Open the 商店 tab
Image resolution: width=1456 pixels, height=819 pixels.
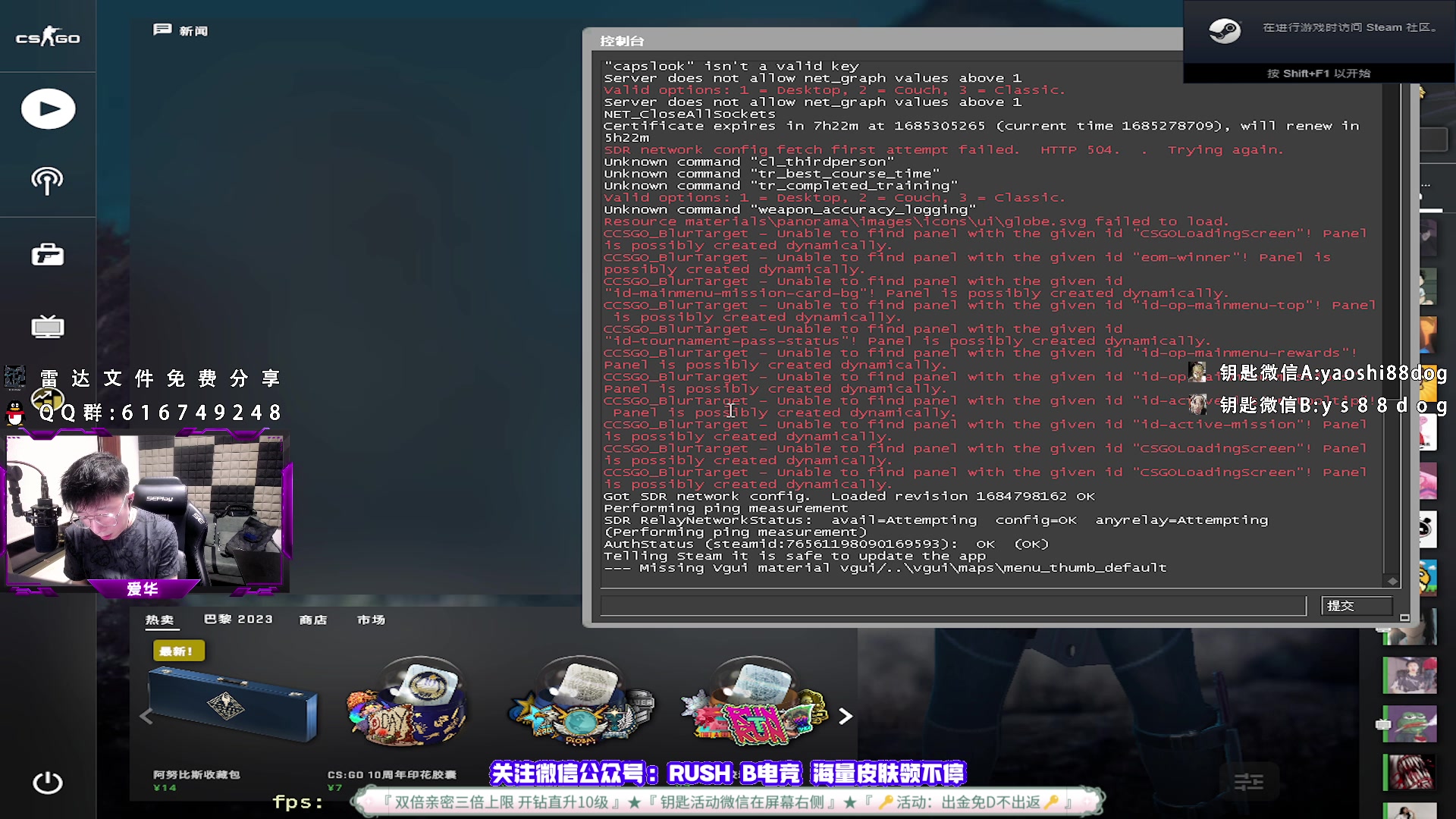pos(312,620)
